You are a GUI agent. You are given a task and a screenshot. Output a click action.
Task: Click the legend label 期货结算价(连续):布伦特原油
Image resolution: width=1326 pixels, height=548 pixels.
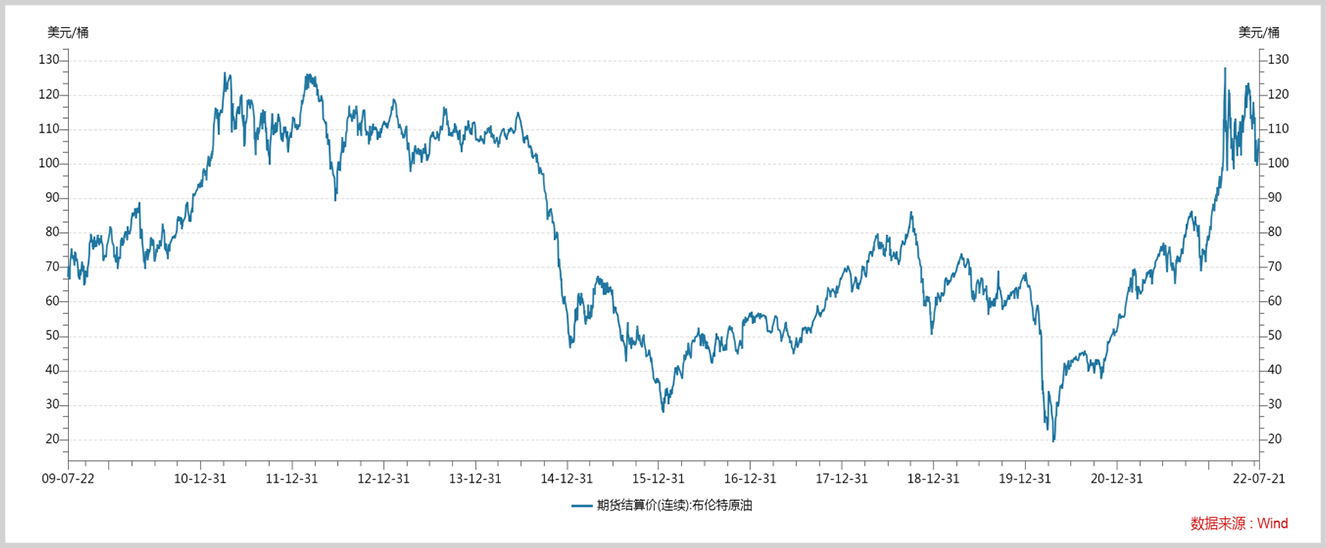(x=674, y=506)
